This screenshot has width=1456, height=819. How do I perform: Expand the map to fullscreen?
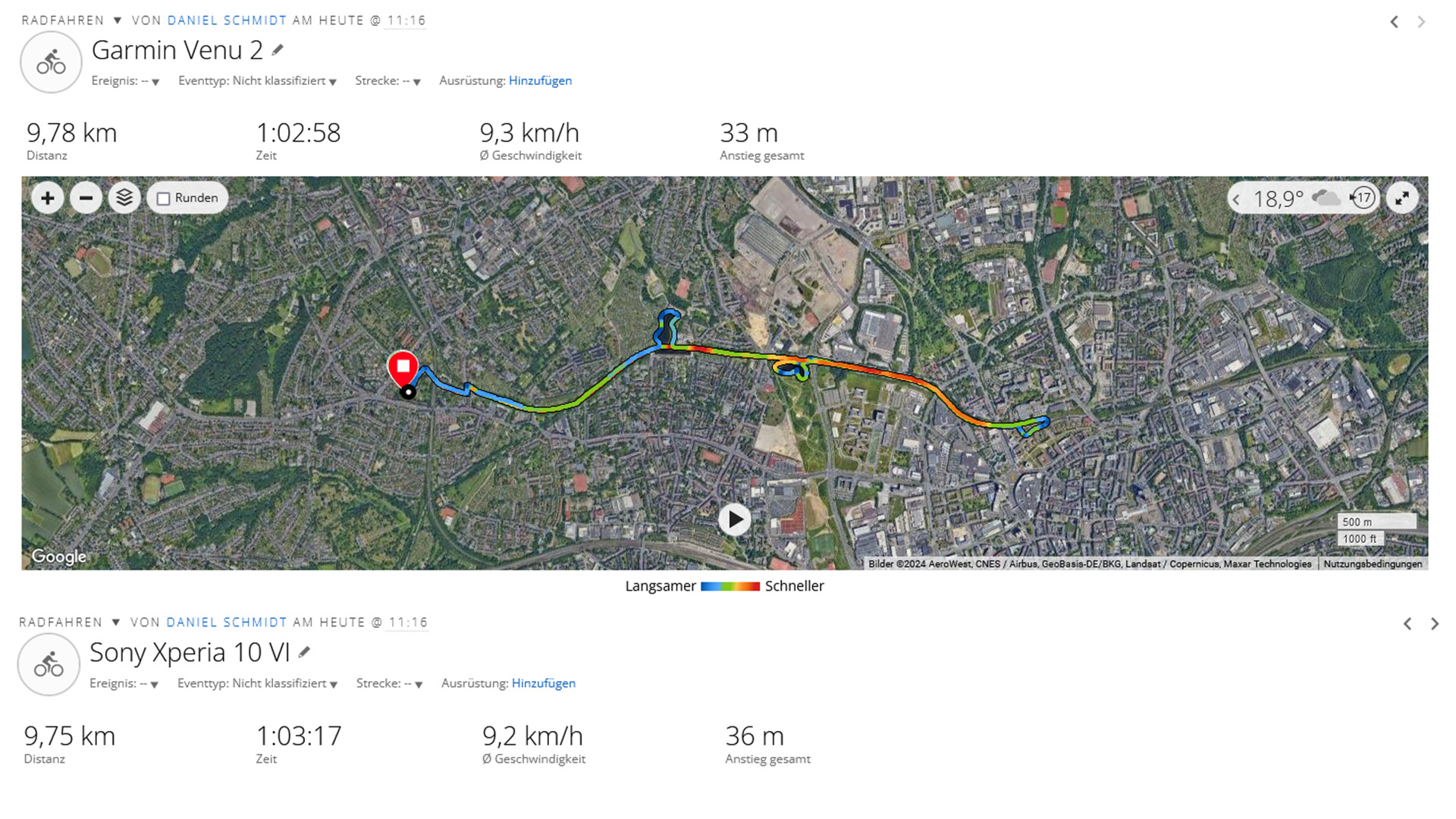[x=1402, y=199]
